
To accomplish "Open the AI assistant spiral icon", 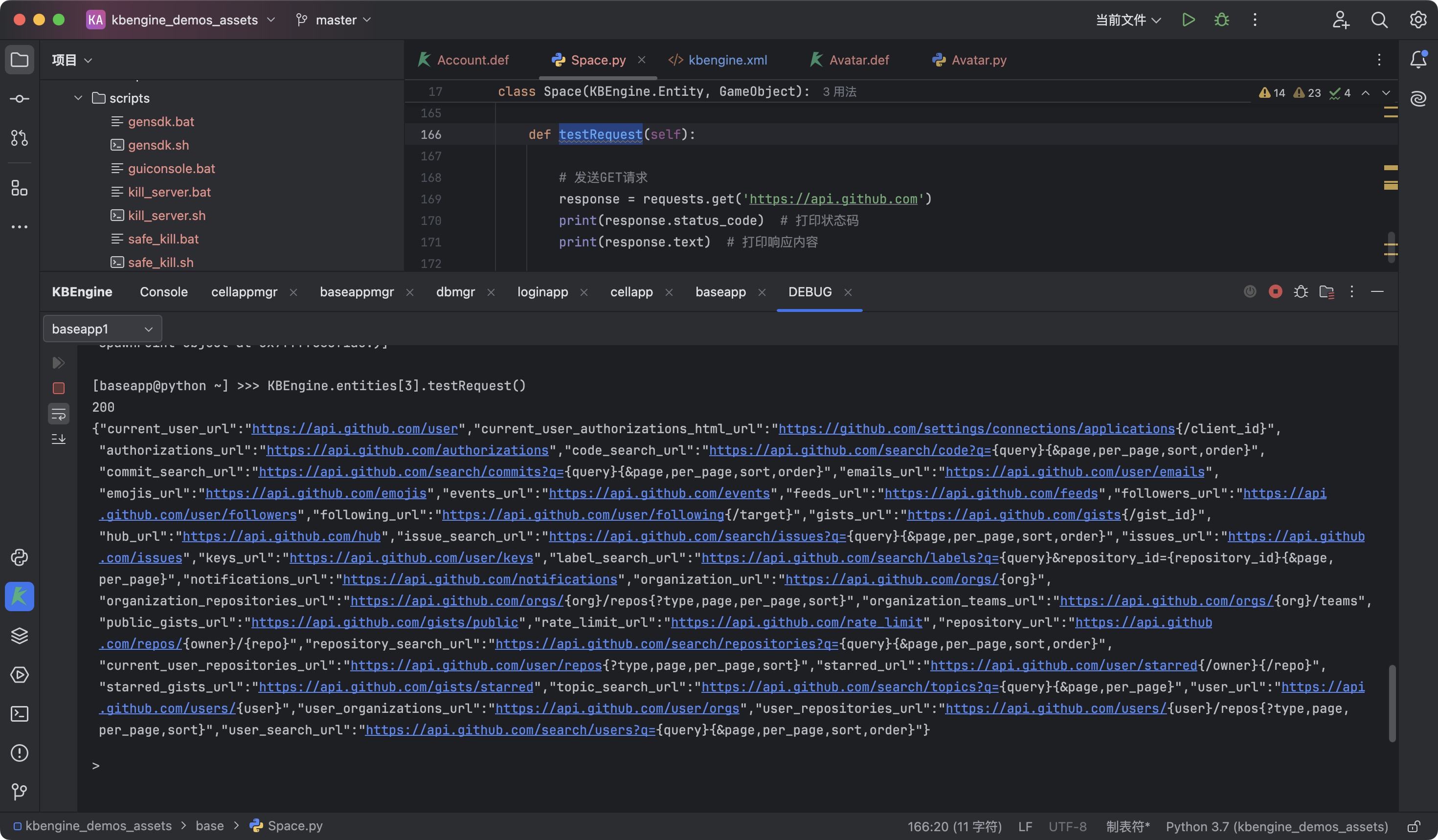I will tap(1418, 99).
